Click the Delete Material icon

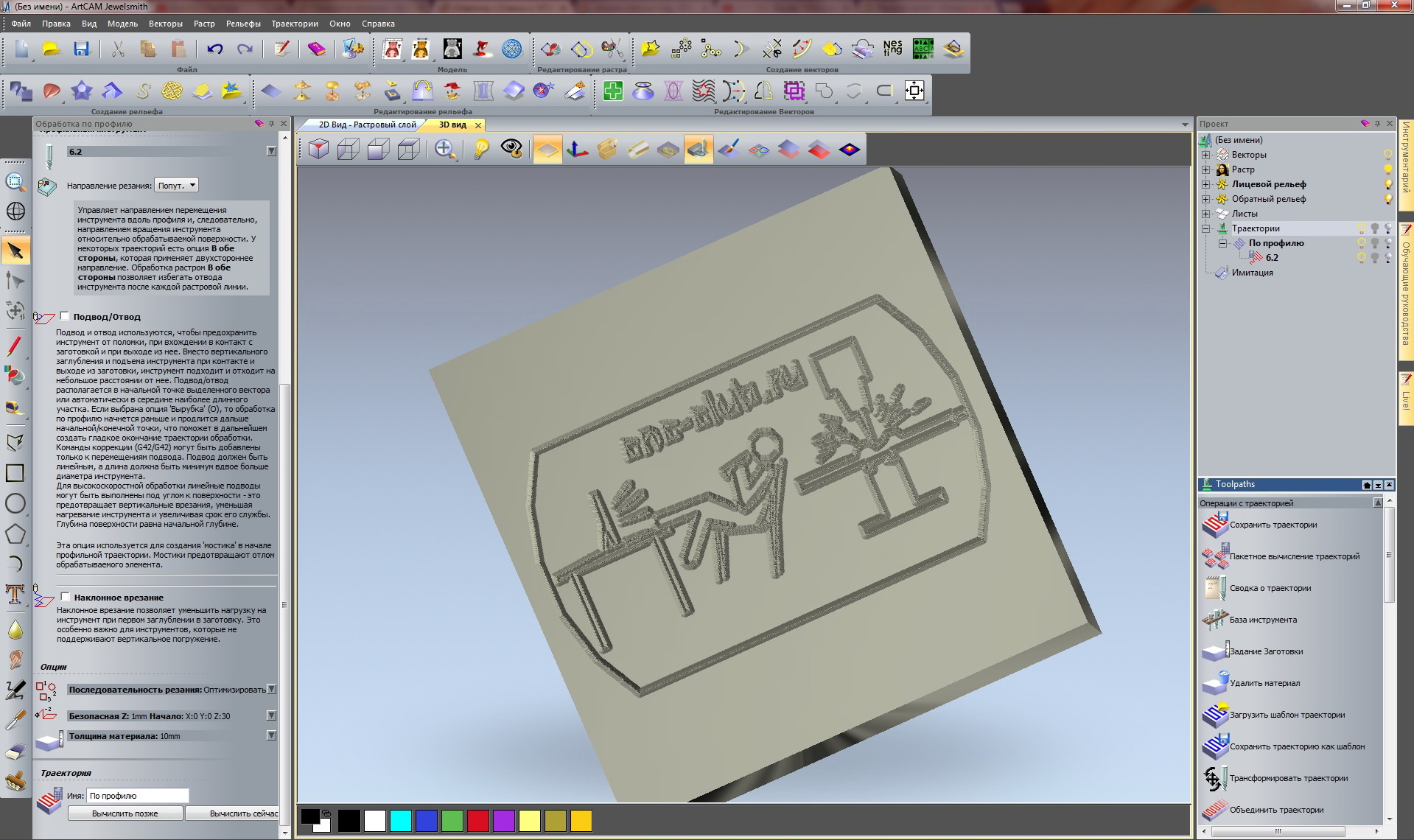click(1215, 684)
